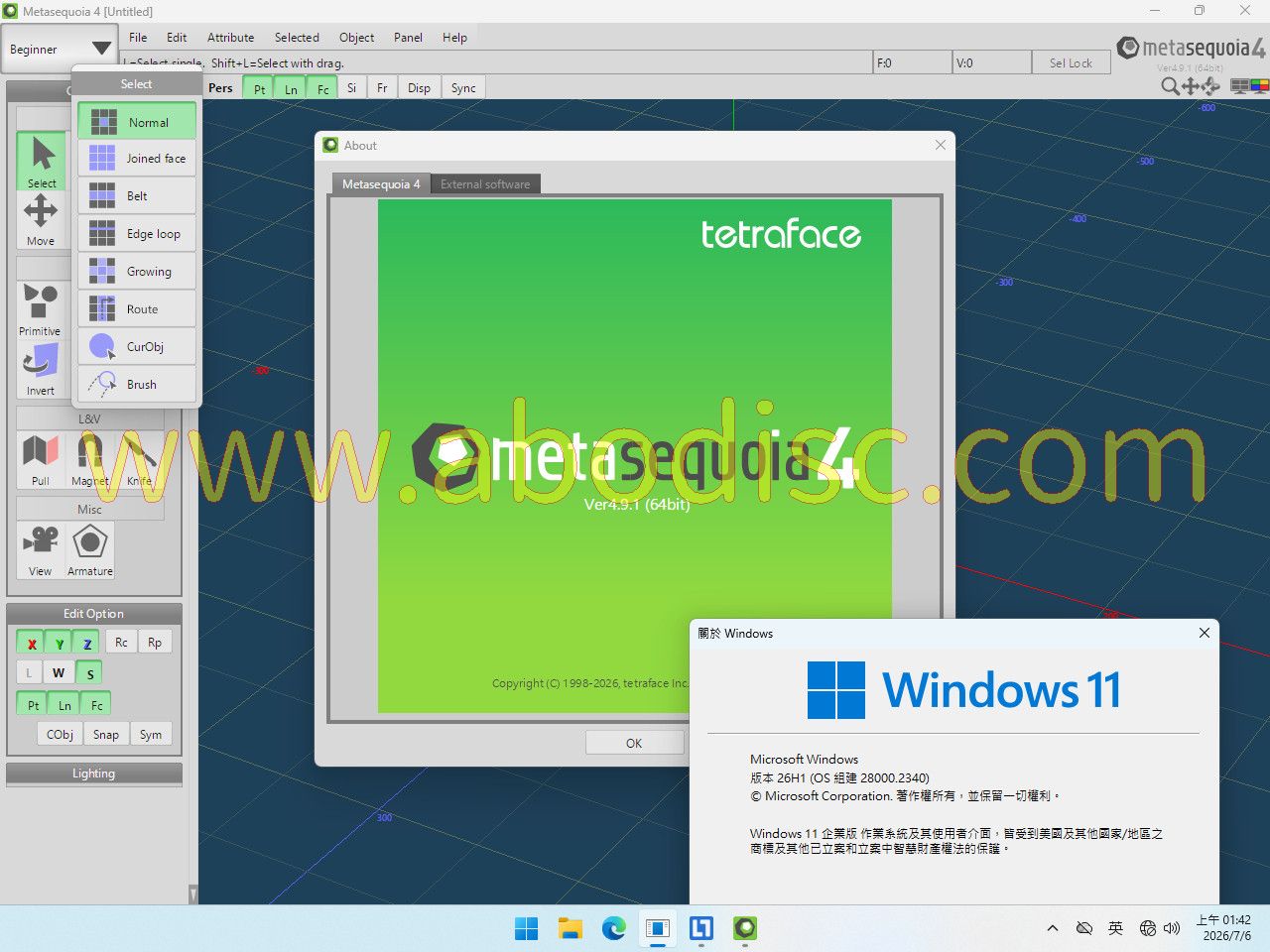Image resolution: width=1270 pixels, height=952 pixels.
Task: Close the About dialog
Action: click(x=940, y=145)
